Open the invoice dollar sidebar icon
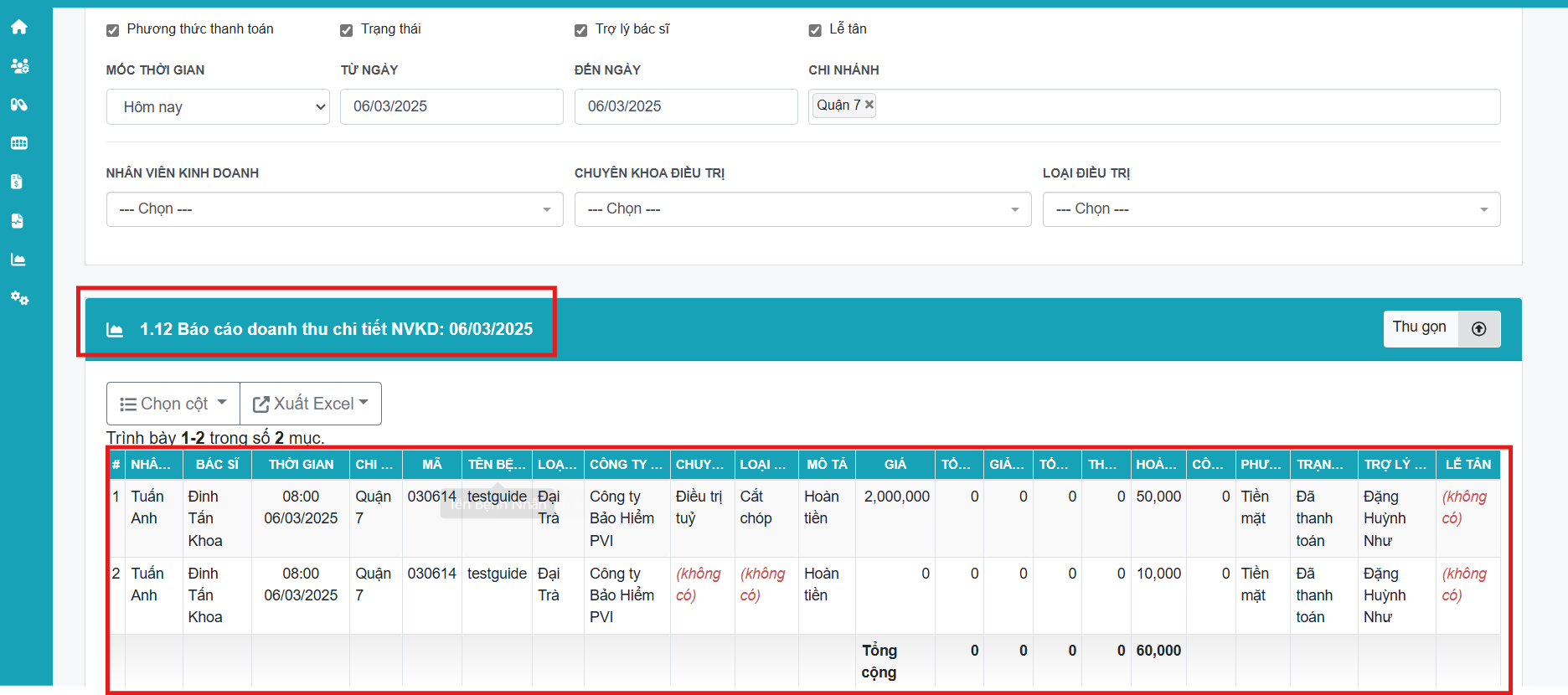This screenshot has width=1568, height=695. tap(18, 182)
